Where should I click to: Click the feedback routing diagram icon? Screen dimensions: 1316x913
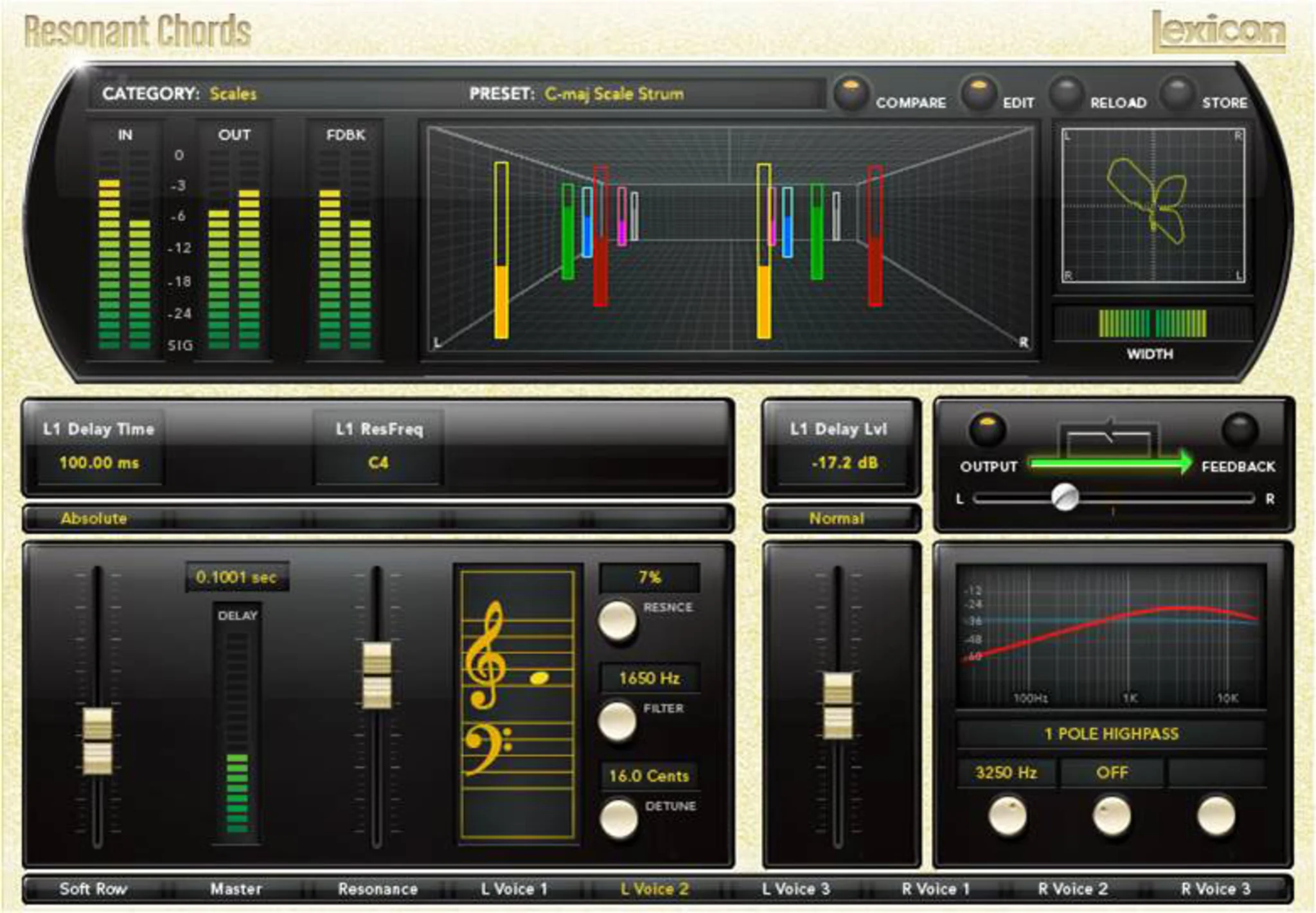click(1108, 437)
